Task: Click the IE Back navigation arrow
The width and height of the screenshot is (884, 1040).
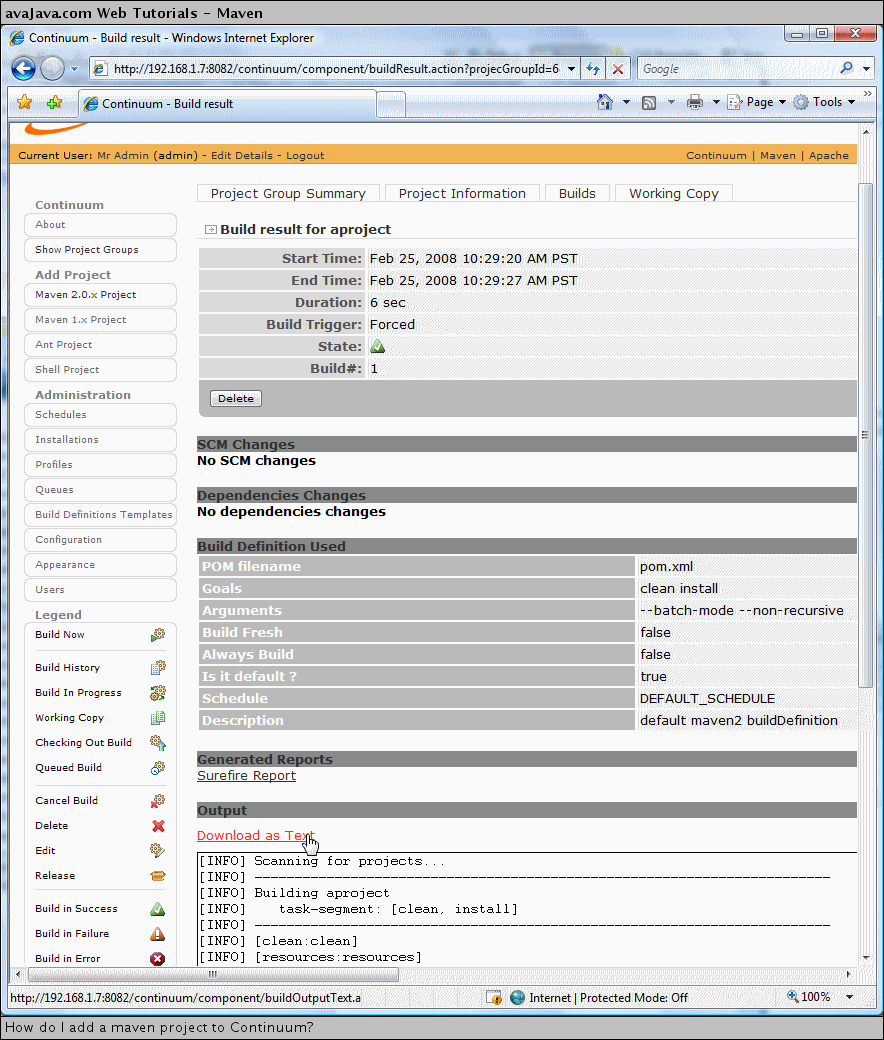Action: pos(24,69)
